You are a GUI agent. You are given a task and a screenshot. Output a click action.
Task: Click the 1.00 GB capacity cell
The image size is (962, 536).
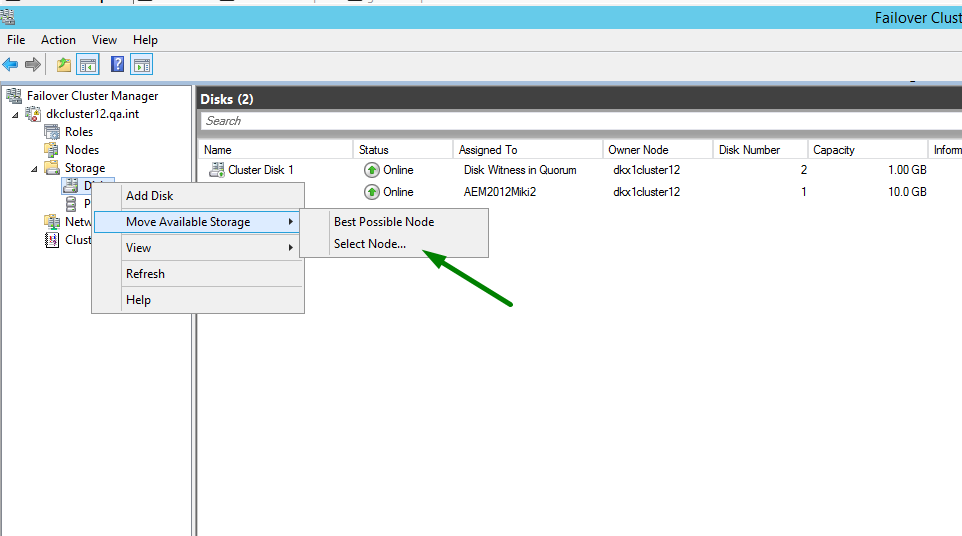[x=907, y=170]
